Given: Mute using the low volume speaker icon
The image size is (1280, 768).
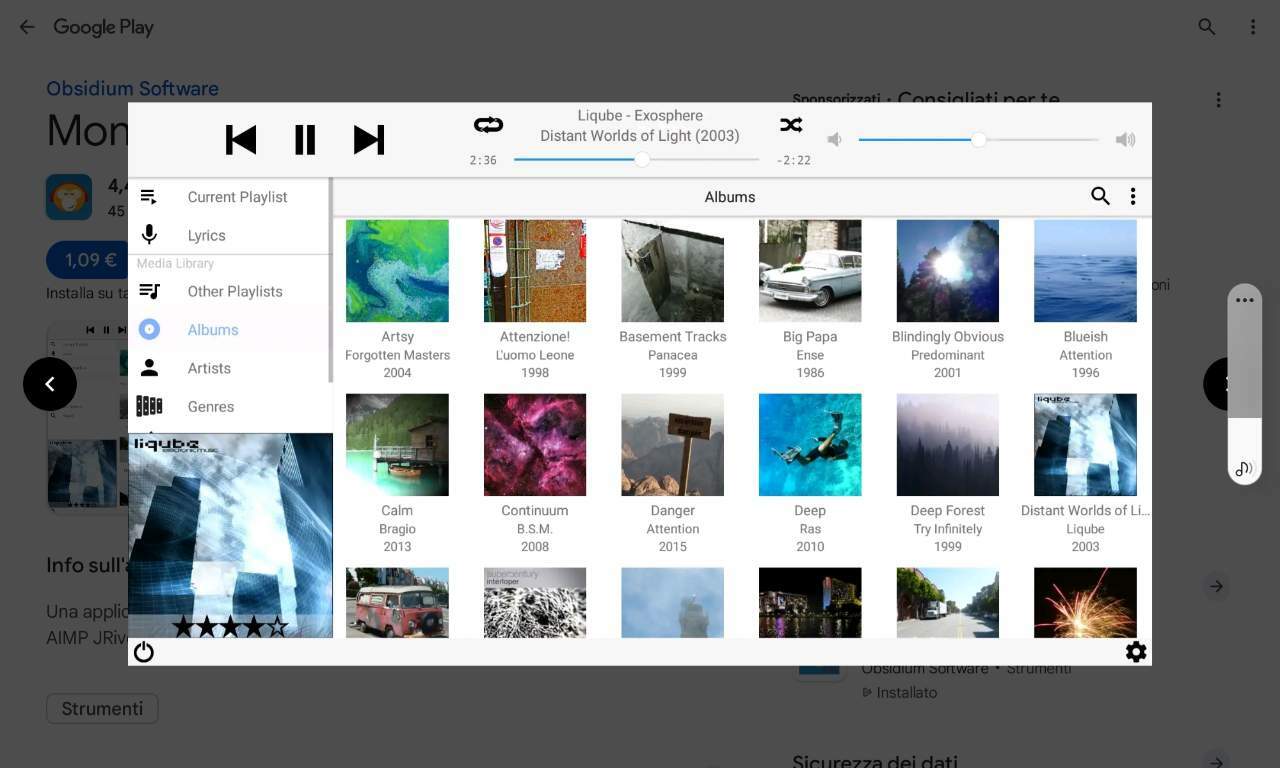Looking at the screenshot, I should click(835, 140).
